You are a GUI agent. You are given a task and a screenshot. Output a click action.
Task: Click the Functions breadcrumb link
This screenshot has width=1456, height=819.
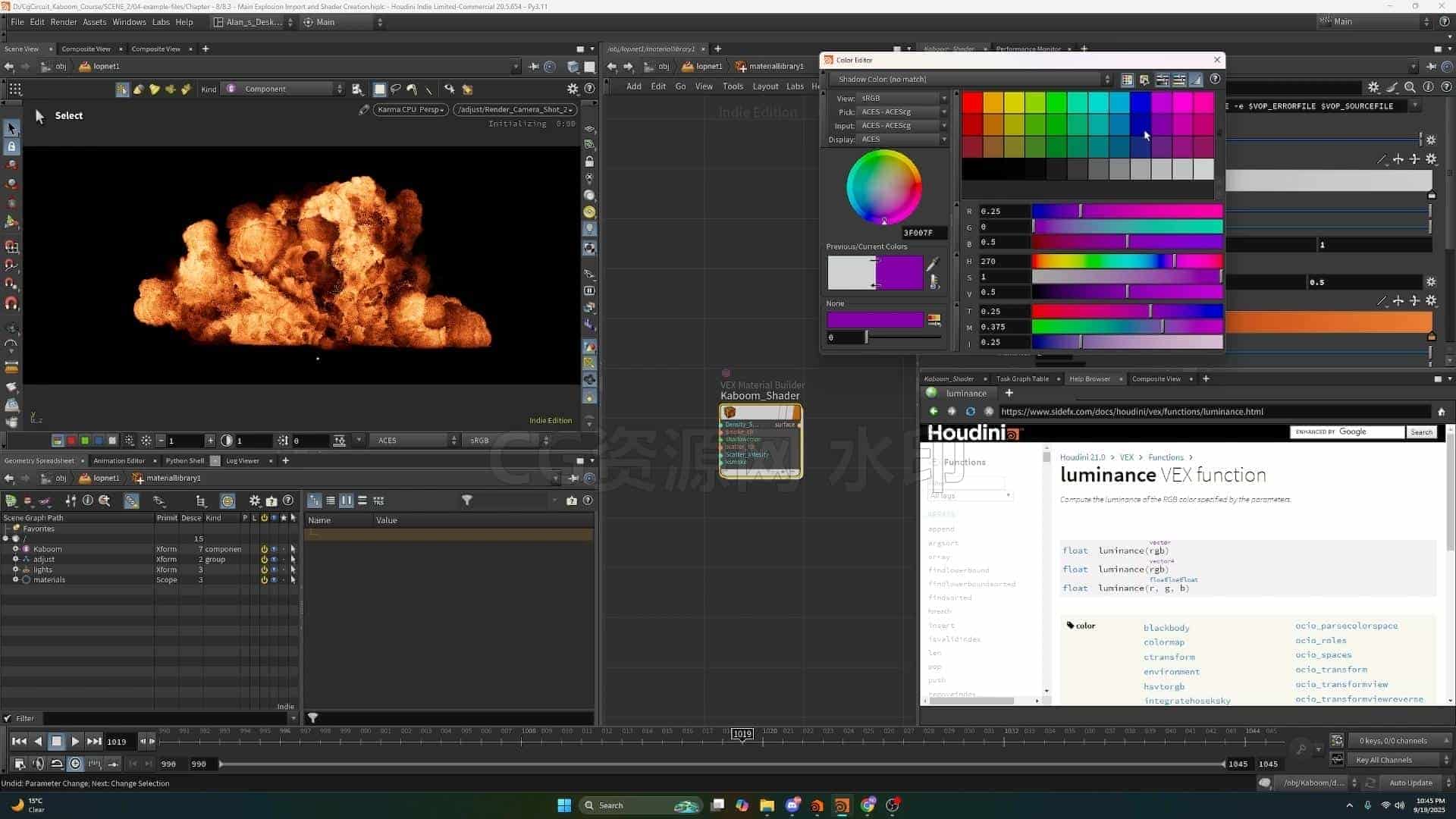click(x=1166, y=457)
